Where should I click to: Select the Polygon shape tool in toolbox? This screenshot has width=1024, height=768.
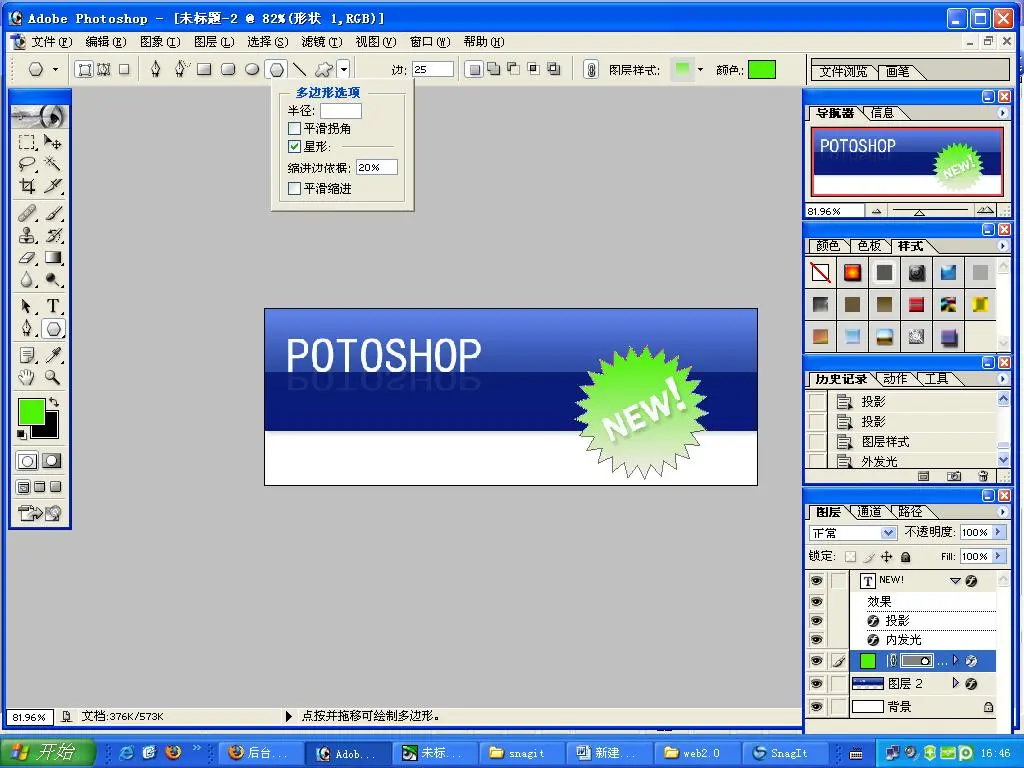pos(53,328)
